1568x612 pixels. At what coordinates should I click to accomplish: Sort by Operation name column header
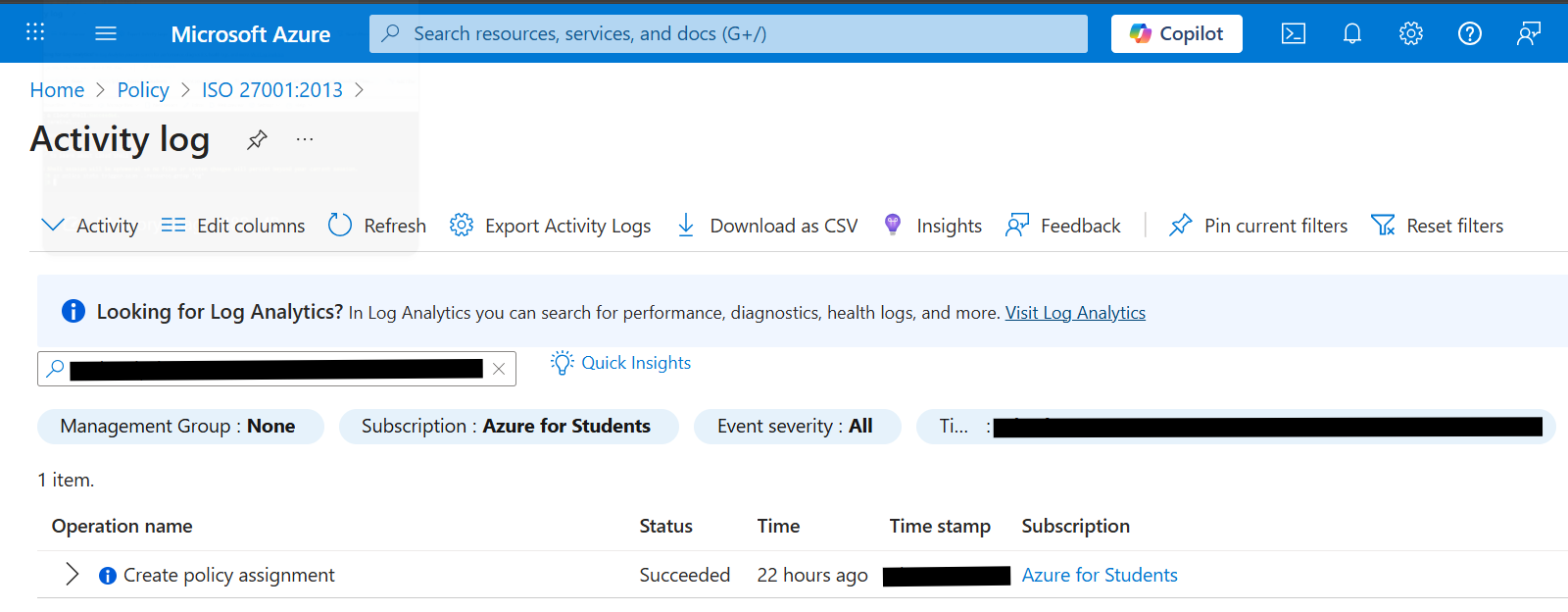pyautogui.click(x=122, y=527)
